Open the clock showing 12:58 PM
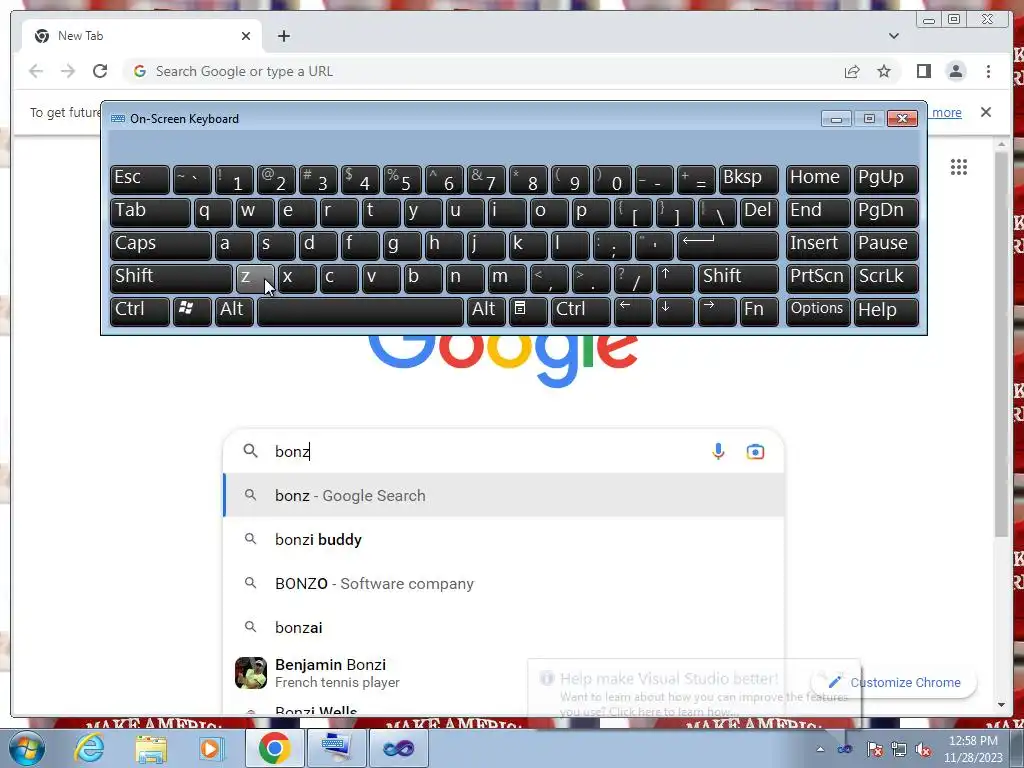The height and width of the screenshot is (768, 1024). [x=973, y=749]
